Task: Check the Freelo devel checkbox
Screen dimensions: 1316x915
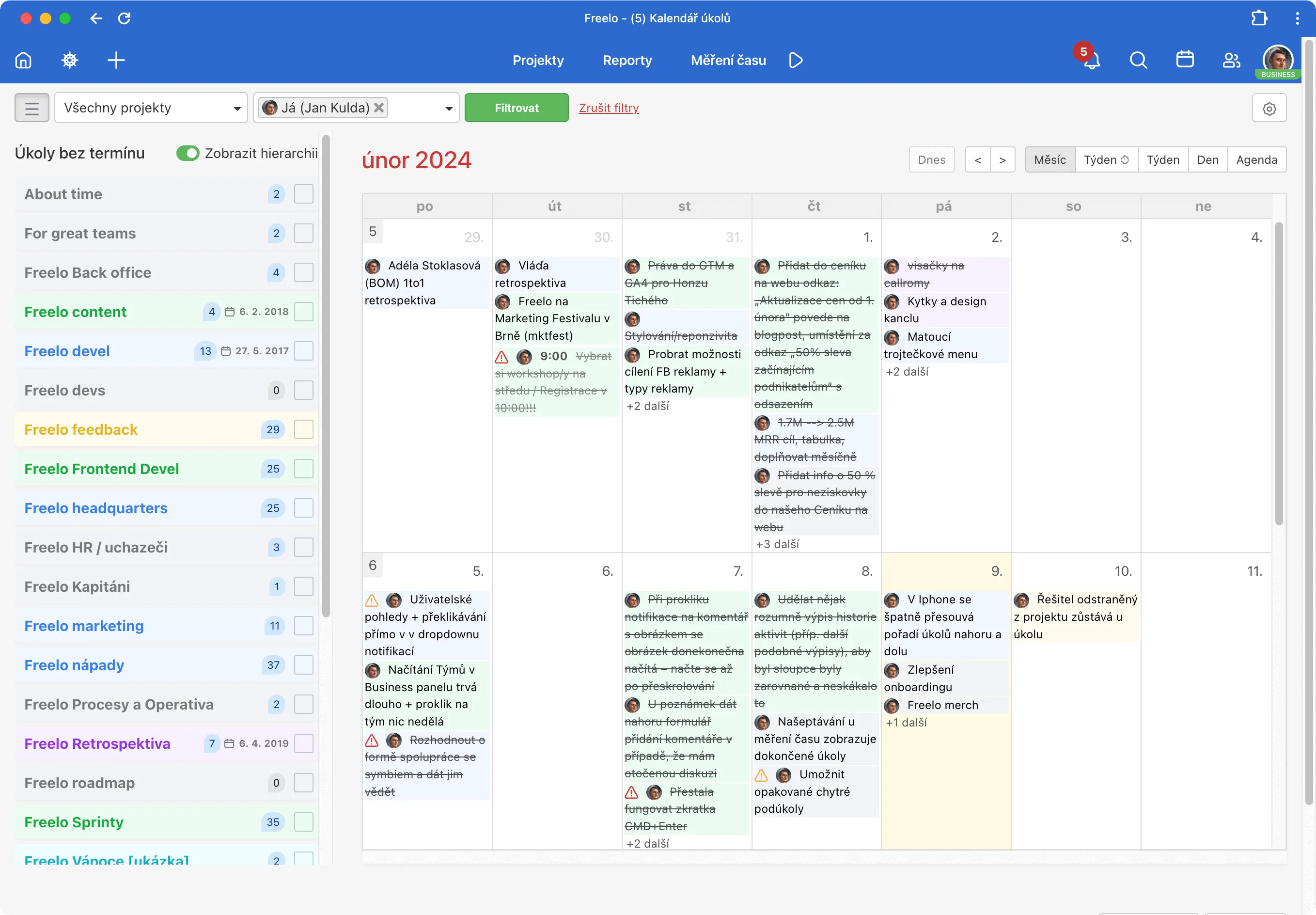Action: click(304, 351)
